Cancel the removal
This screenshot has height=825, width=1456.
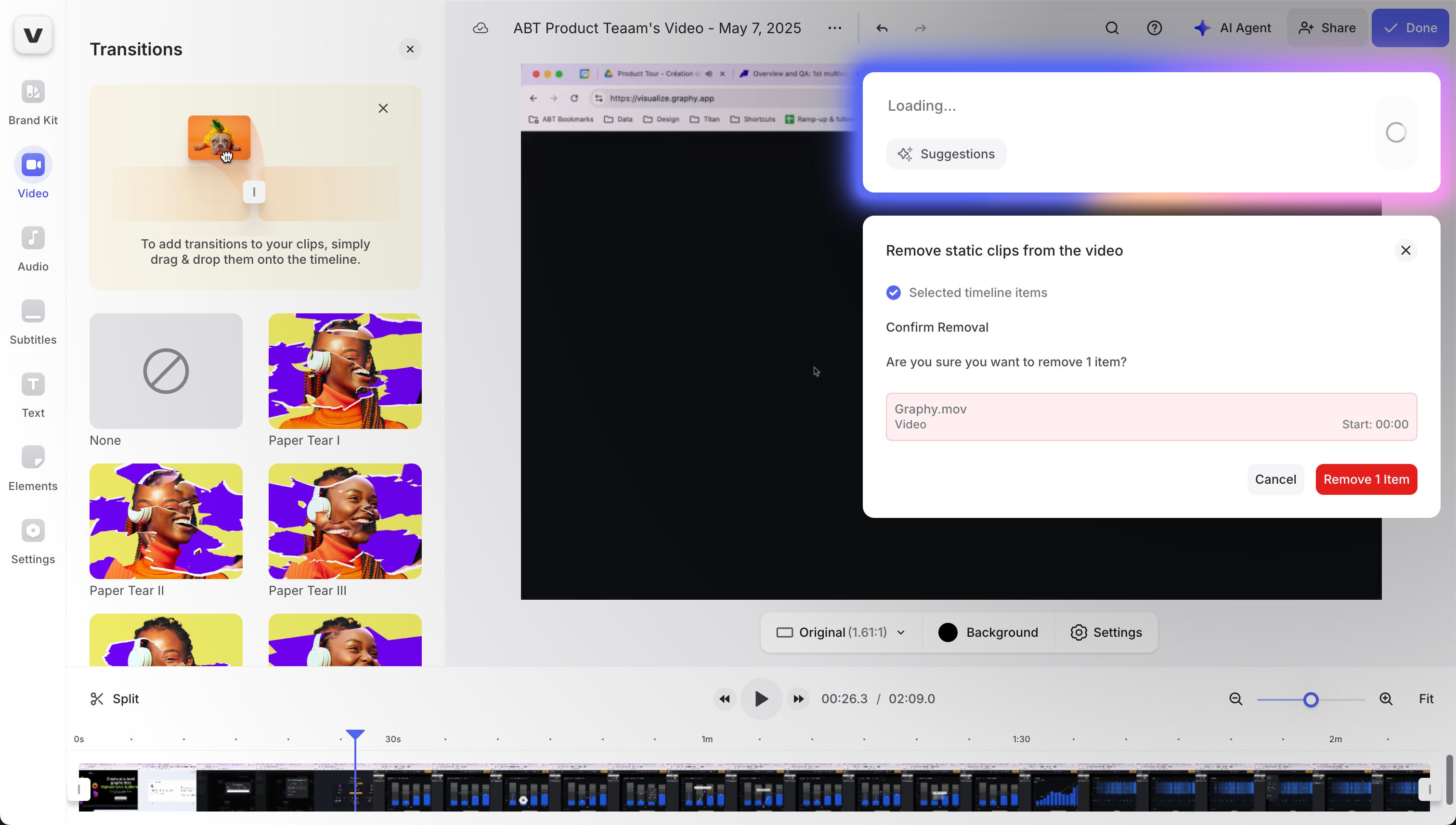1275,479
